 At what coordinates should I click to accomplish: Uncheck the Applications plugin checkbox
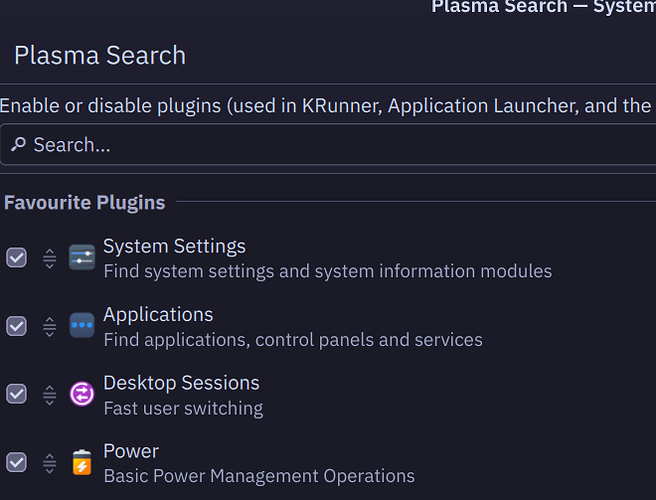[x=17, y=326]
